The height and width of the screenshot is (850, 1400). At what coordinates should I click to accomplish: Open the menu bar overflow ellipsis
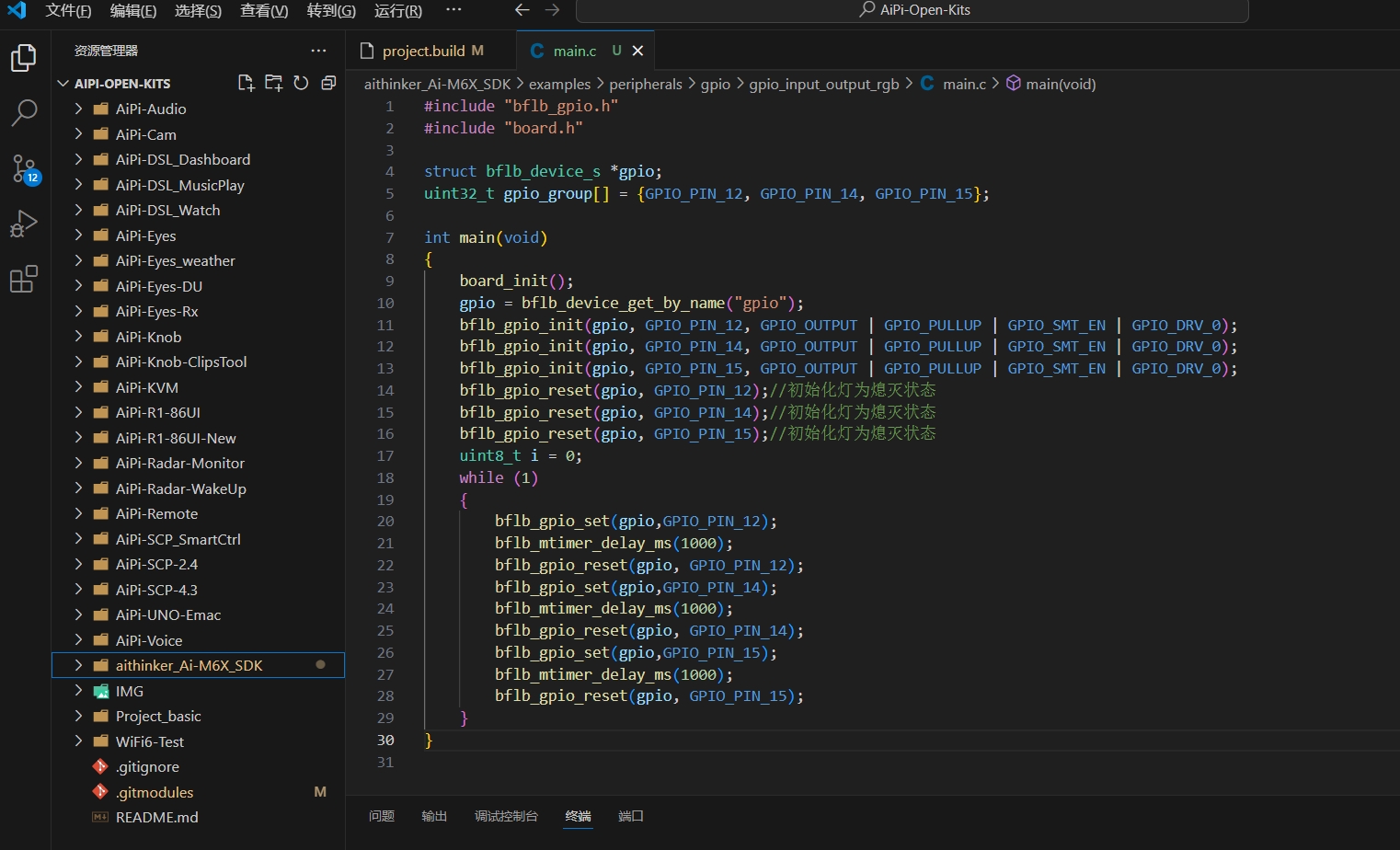tap(453, 10)
